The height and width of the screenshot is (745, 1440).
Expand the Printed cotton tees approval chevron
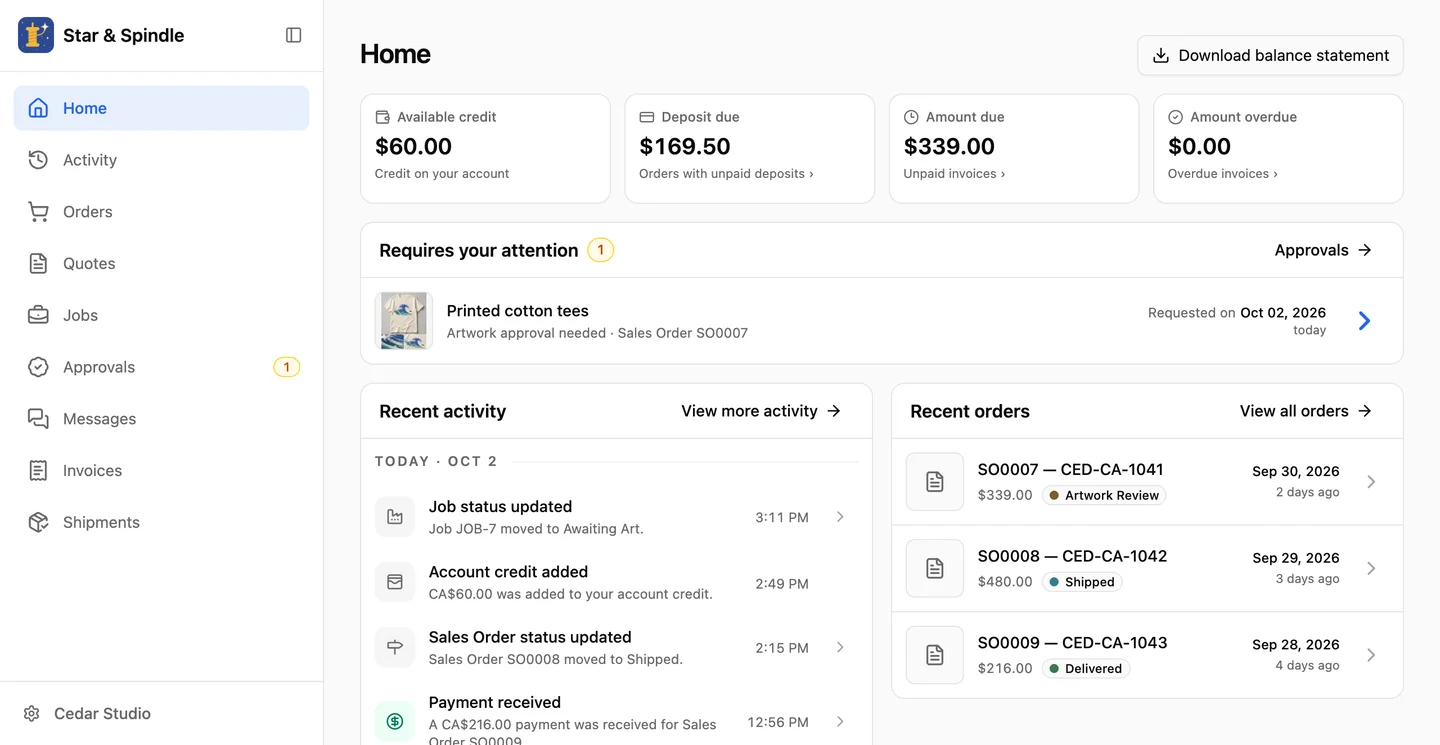pyautogui.click(x=1364, y=321)
